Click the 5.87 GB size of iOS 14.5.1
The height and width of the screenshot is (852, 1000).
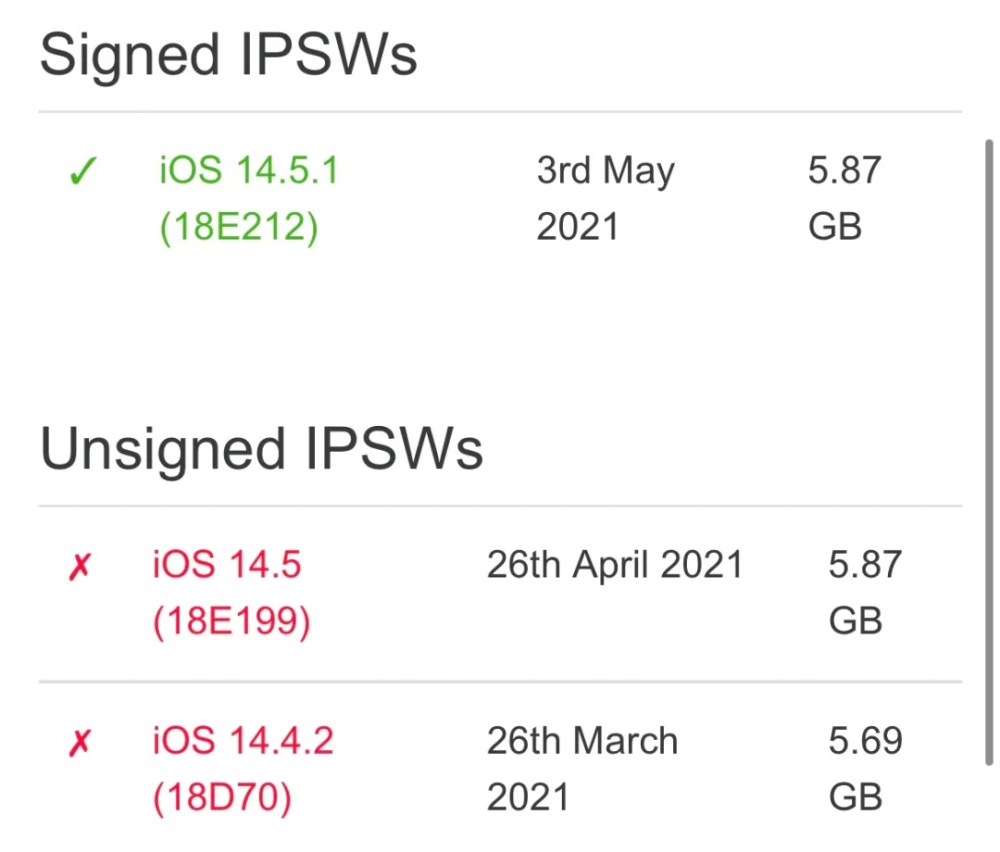click(844, 198)
